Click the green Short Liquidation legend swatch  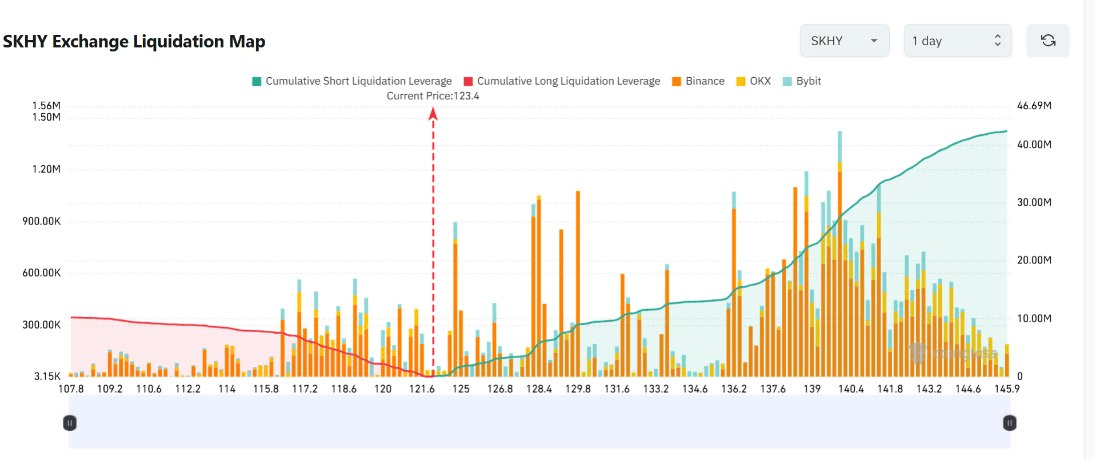tap(256, 81)
